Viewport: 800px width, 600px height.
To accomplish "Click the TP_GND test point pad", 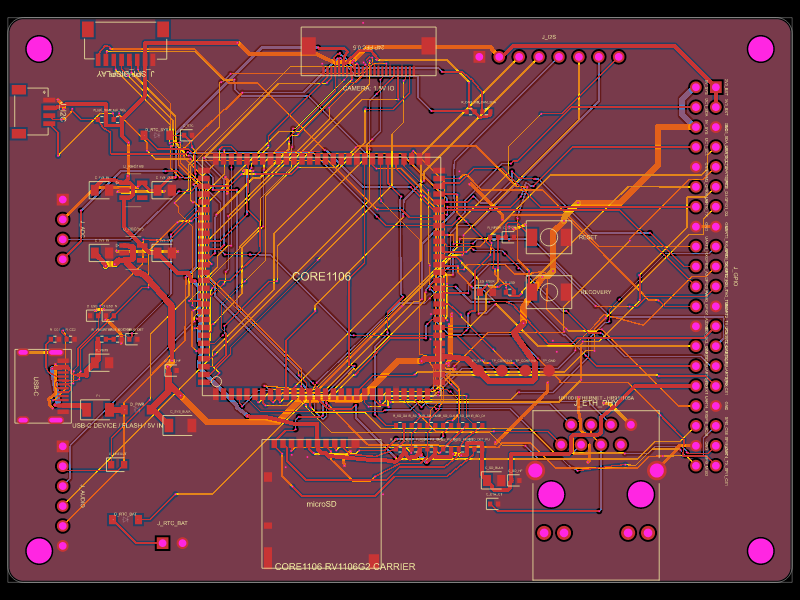I will click(548, 370).
